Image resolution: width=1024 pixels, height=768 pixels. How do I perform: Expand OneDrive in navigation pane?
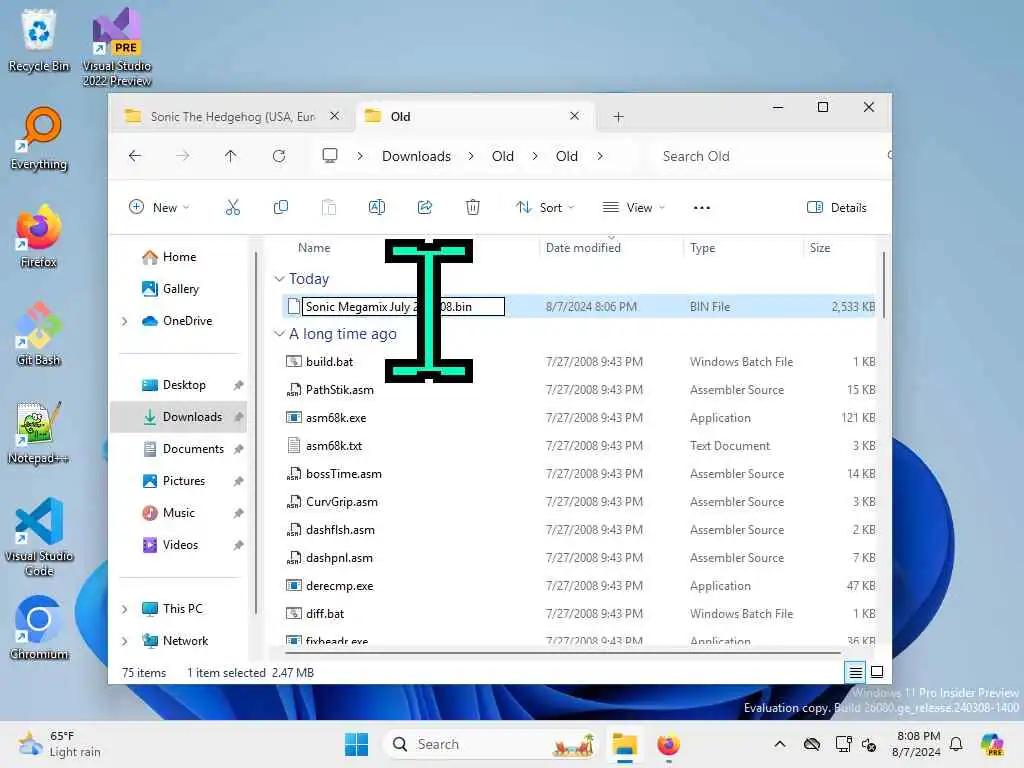(x=124, y=321)
